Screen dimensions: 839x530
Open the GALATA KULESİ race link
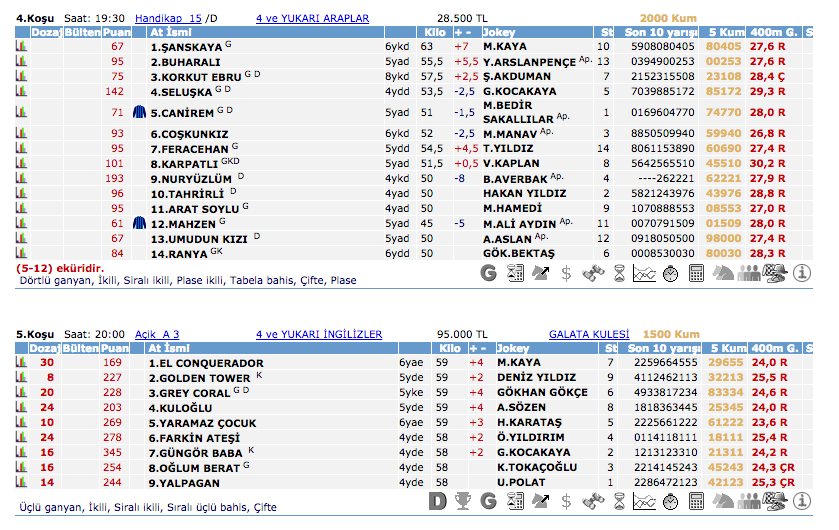click(x=588, y=334)
